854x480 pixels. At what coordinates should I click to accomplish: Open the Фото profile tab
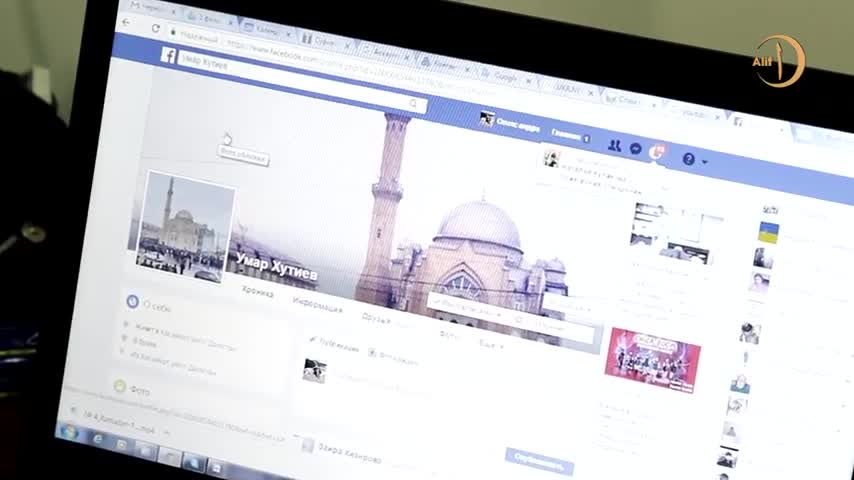point(449,336)
